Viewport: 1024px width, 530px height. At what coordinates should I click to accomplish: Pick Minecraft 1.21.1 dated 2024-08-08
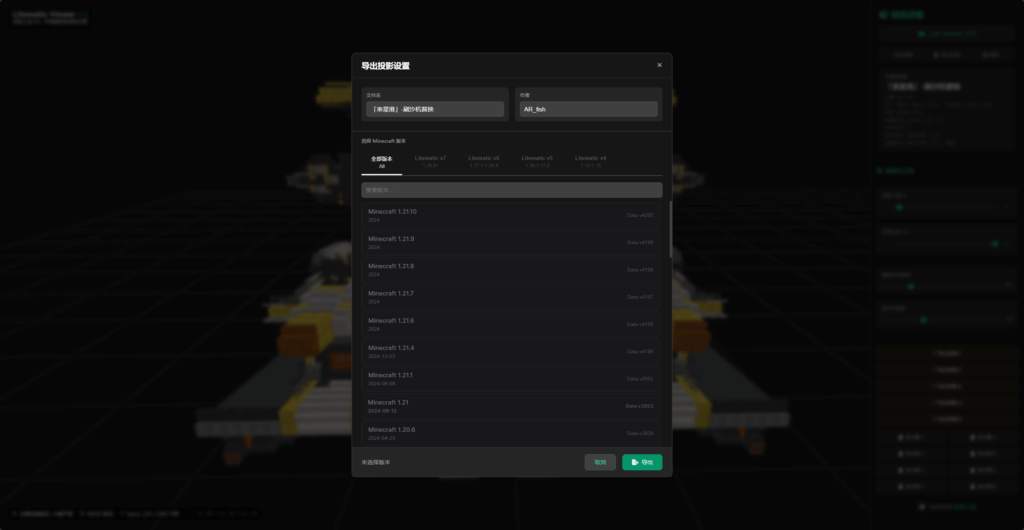pos(510,378)
